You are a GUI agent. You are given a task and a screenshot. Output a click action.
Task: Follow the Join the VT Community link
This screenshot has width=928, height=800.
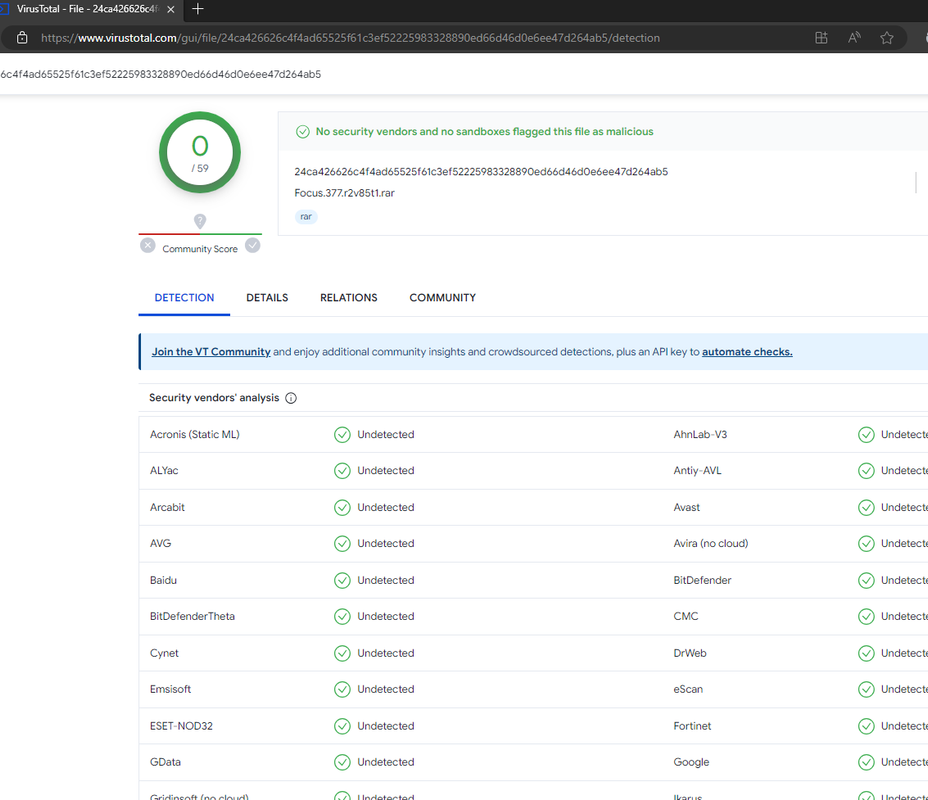[211, 351]
